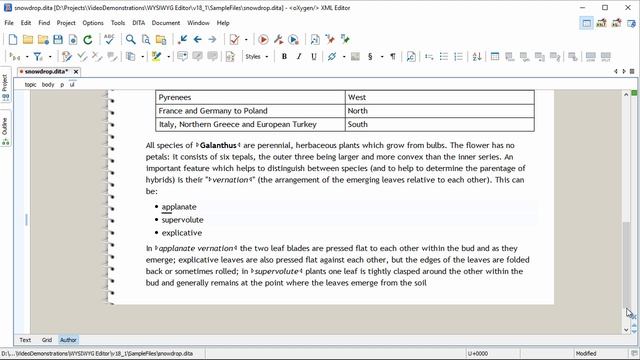Click the vertical scrollbar thumb
This screenshot has height=360, width=640.
(626, 264)
